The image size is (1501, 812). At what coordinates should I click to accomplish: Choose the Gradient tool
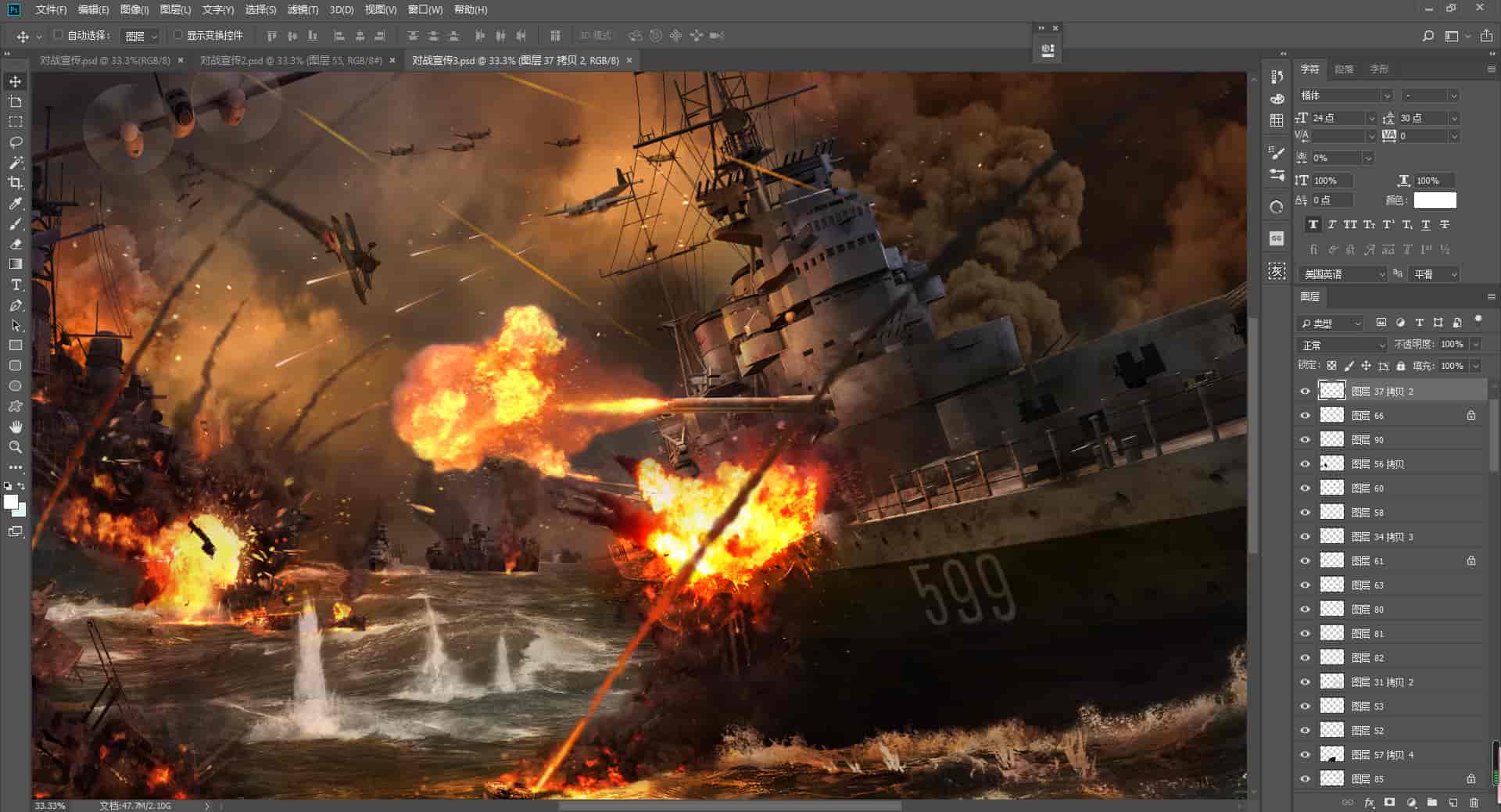pyautogui.click(x=15, y=264)
